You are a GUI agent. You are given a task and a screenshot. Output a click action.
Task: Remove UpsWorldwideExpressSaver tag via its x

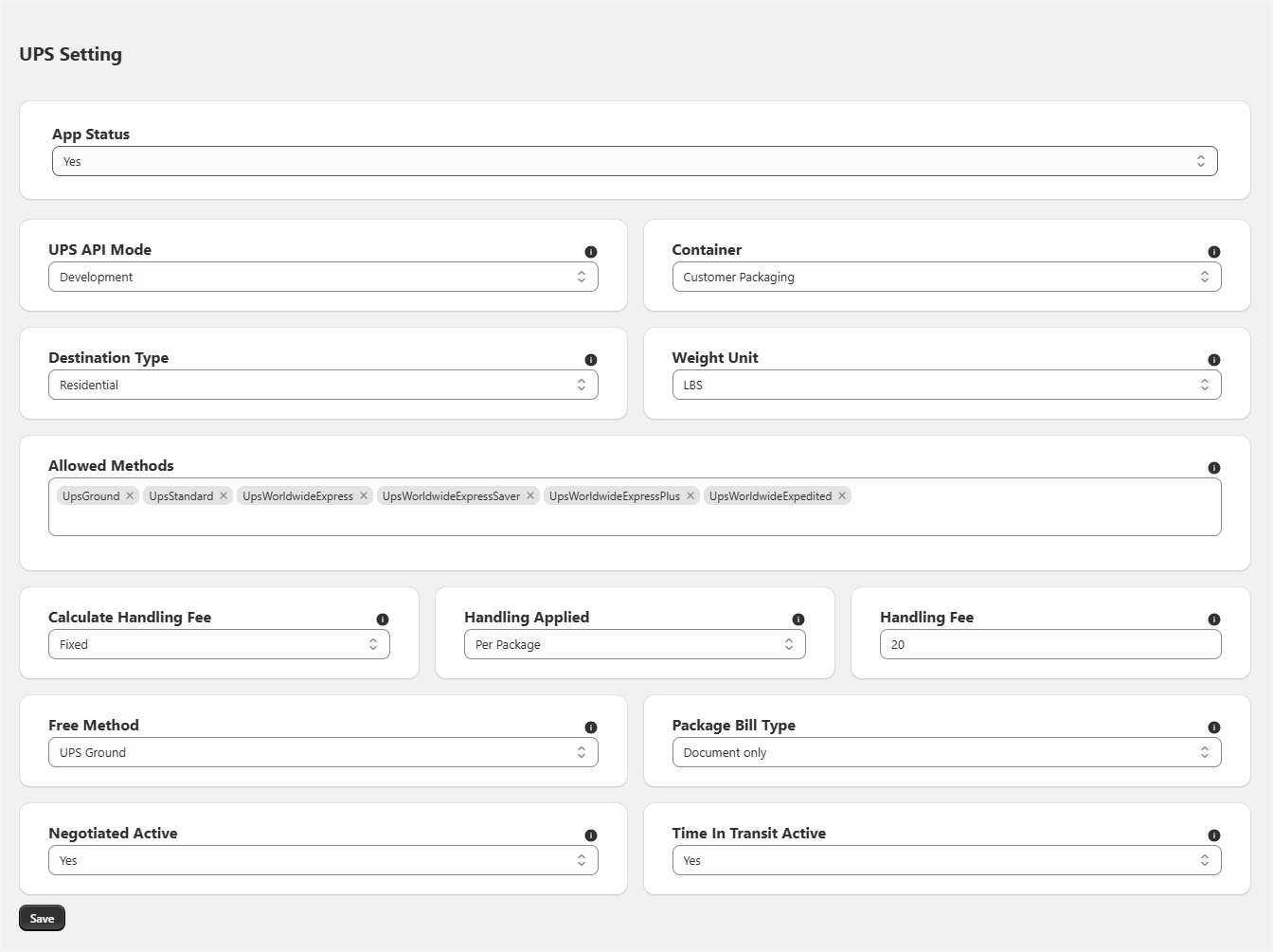(530, 495)
